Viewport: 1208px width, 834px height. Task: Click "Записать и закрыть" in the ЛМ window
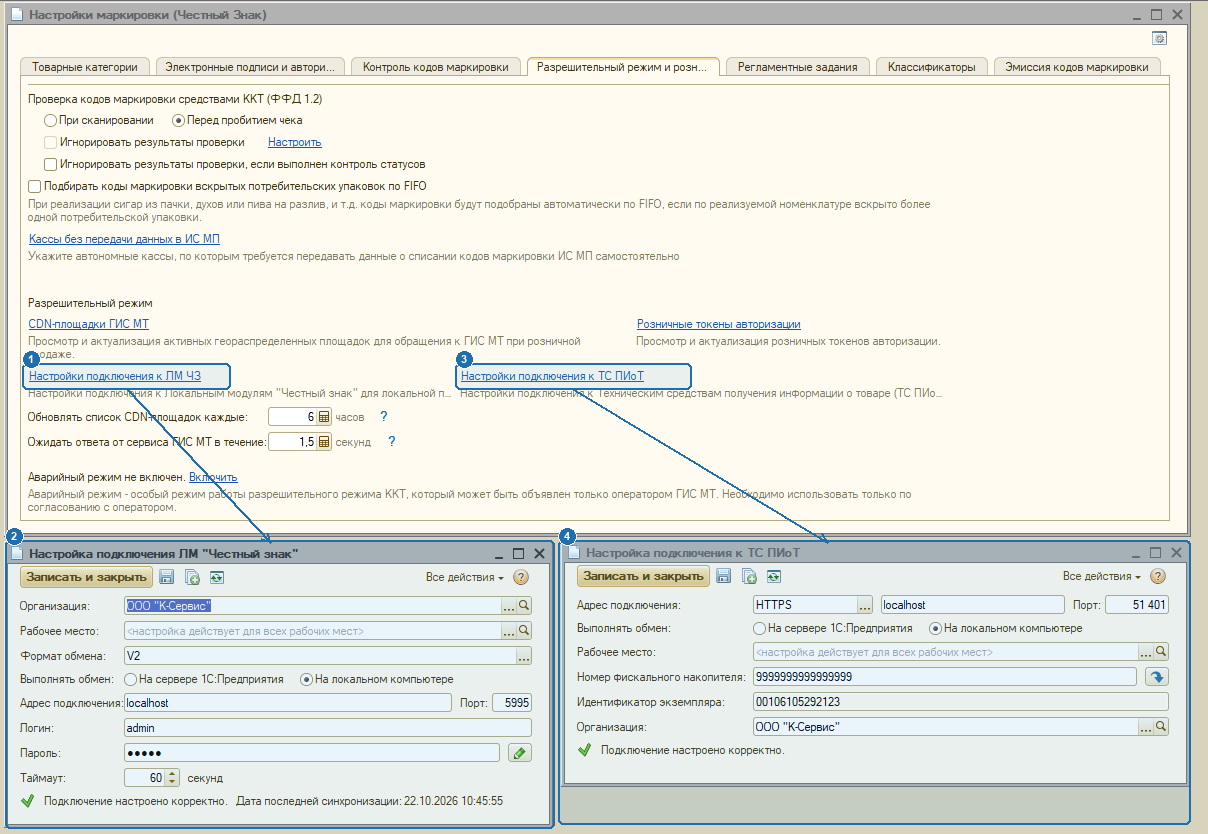click(x=87, y=577)
